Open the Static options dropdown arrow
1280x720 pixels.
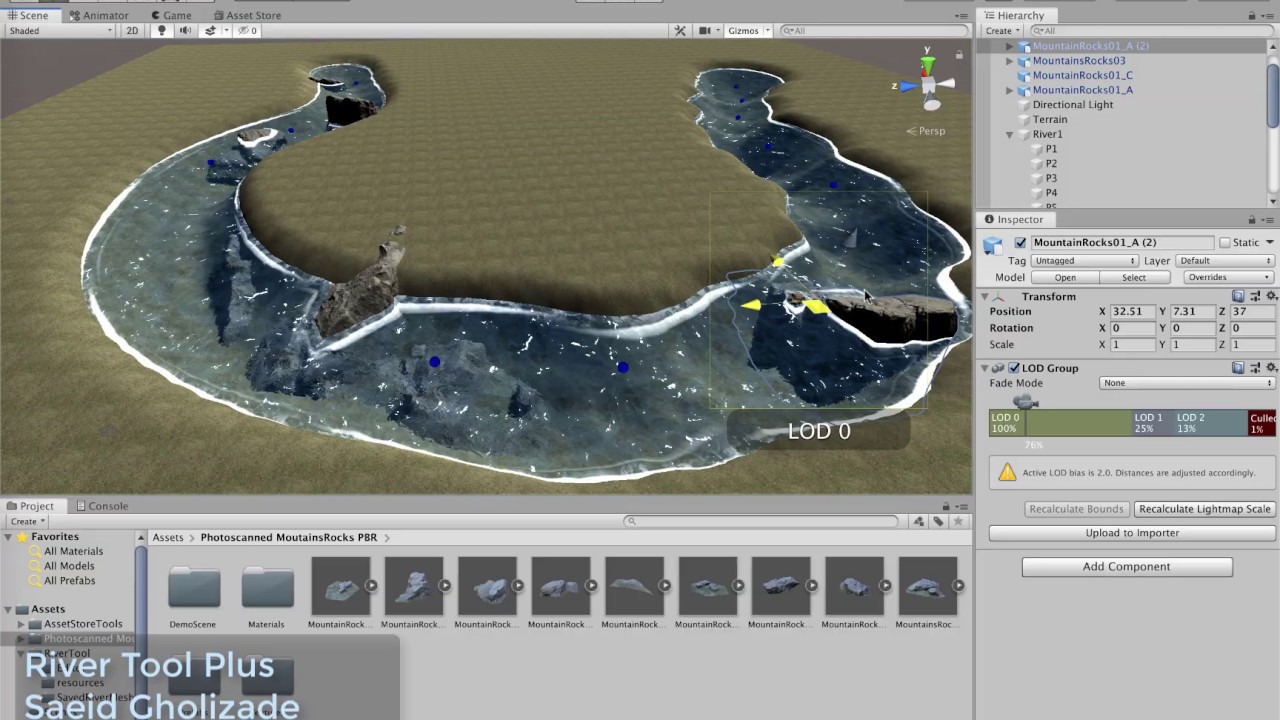1270,243
